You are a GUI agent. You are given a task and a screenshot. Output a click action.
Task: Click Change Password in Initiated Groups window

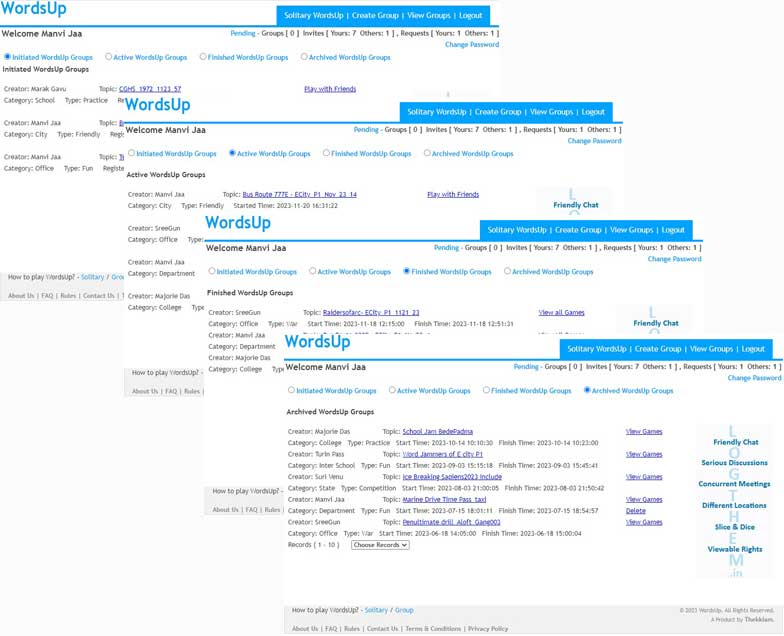(x=472, y=44)
